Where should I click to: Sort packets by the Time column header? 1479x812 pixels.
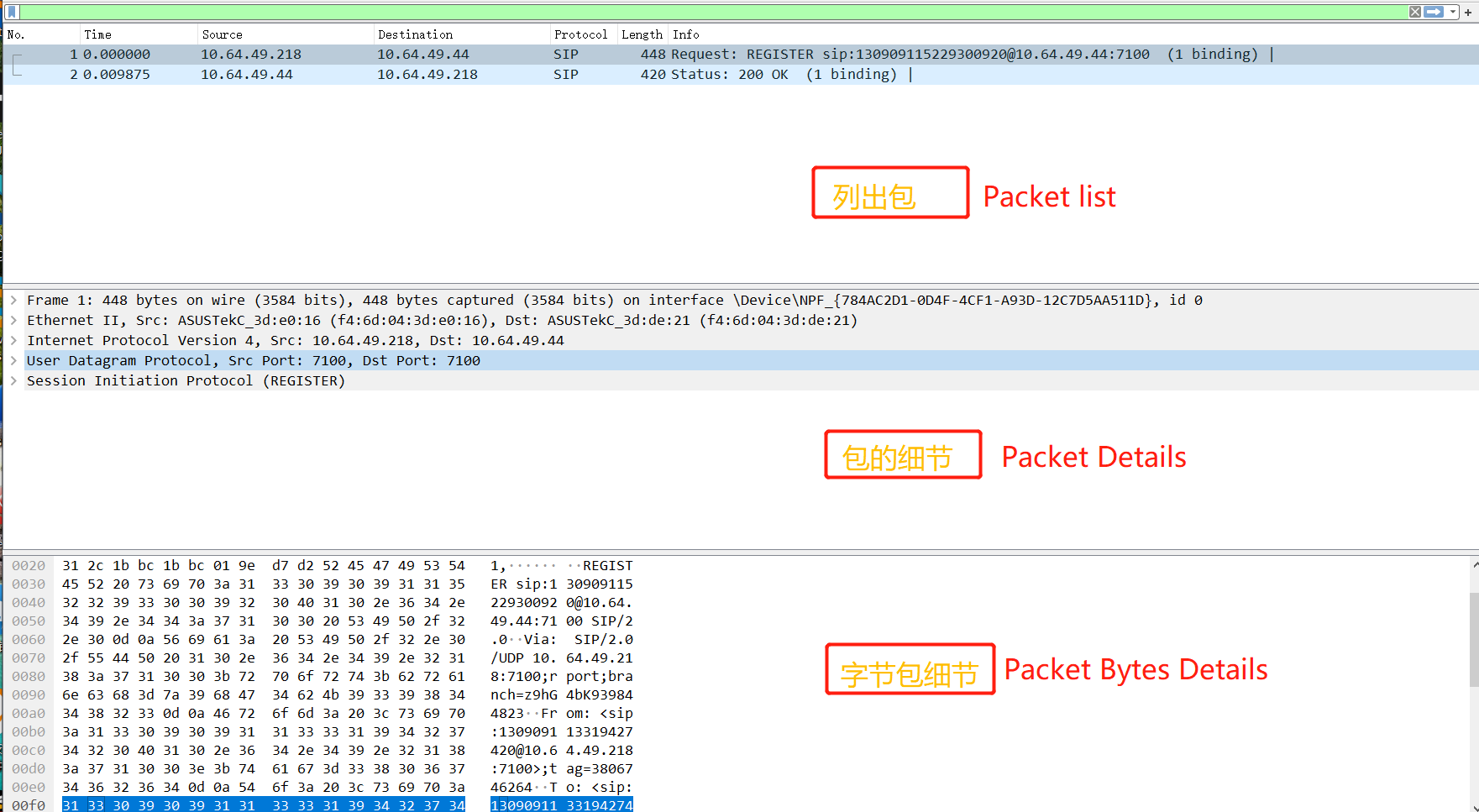tap(139, 34)
